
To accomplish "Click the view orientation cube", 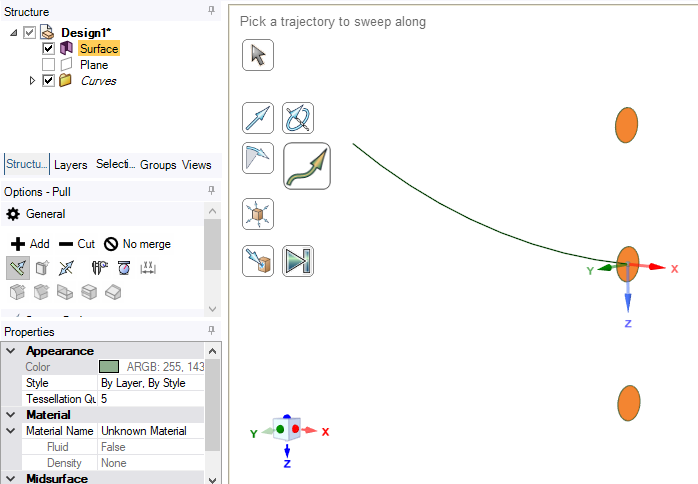I will 287,429.
